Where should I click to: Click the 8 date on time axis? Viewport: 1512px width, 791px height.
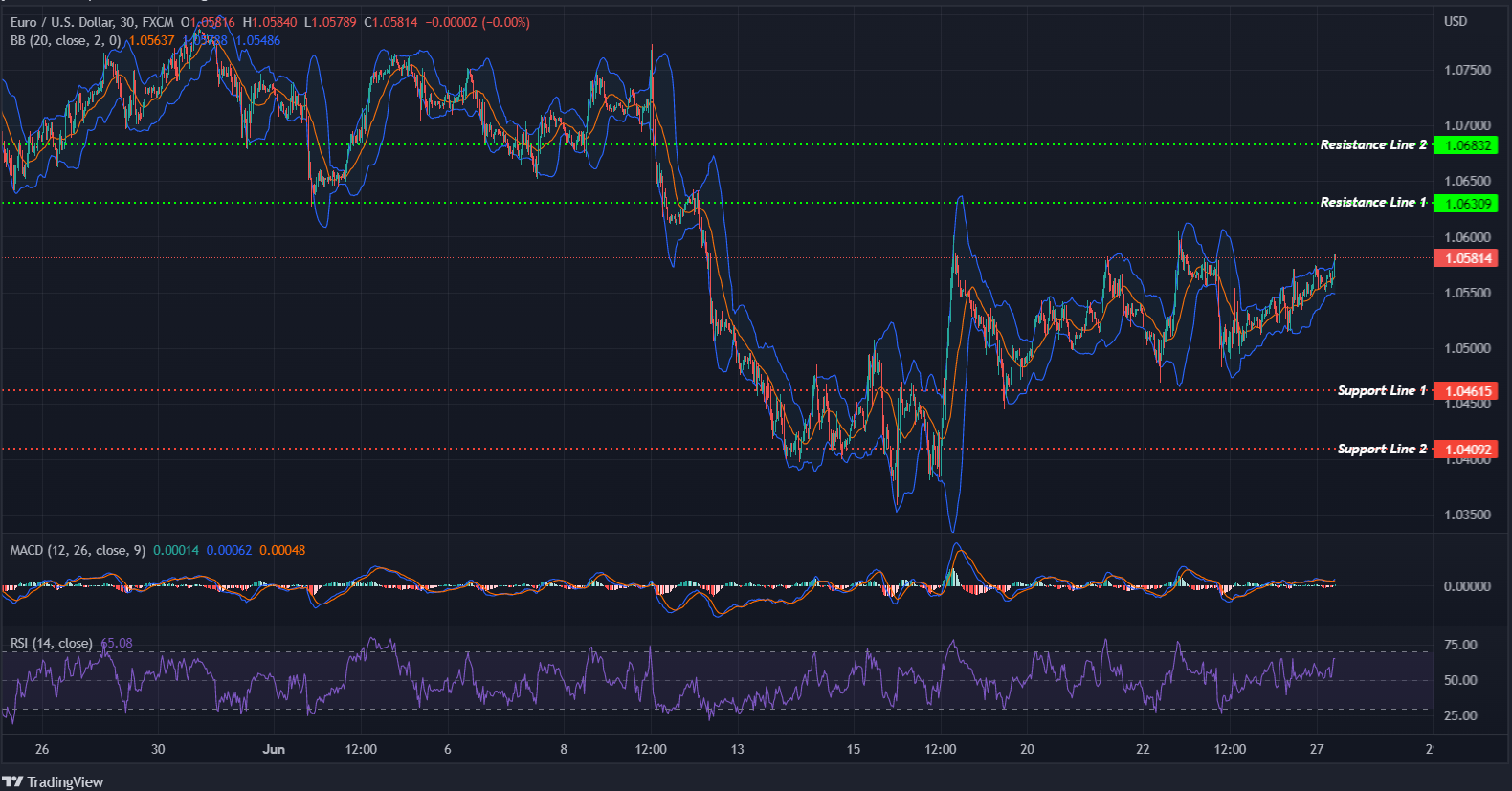(x=564, y=749)
